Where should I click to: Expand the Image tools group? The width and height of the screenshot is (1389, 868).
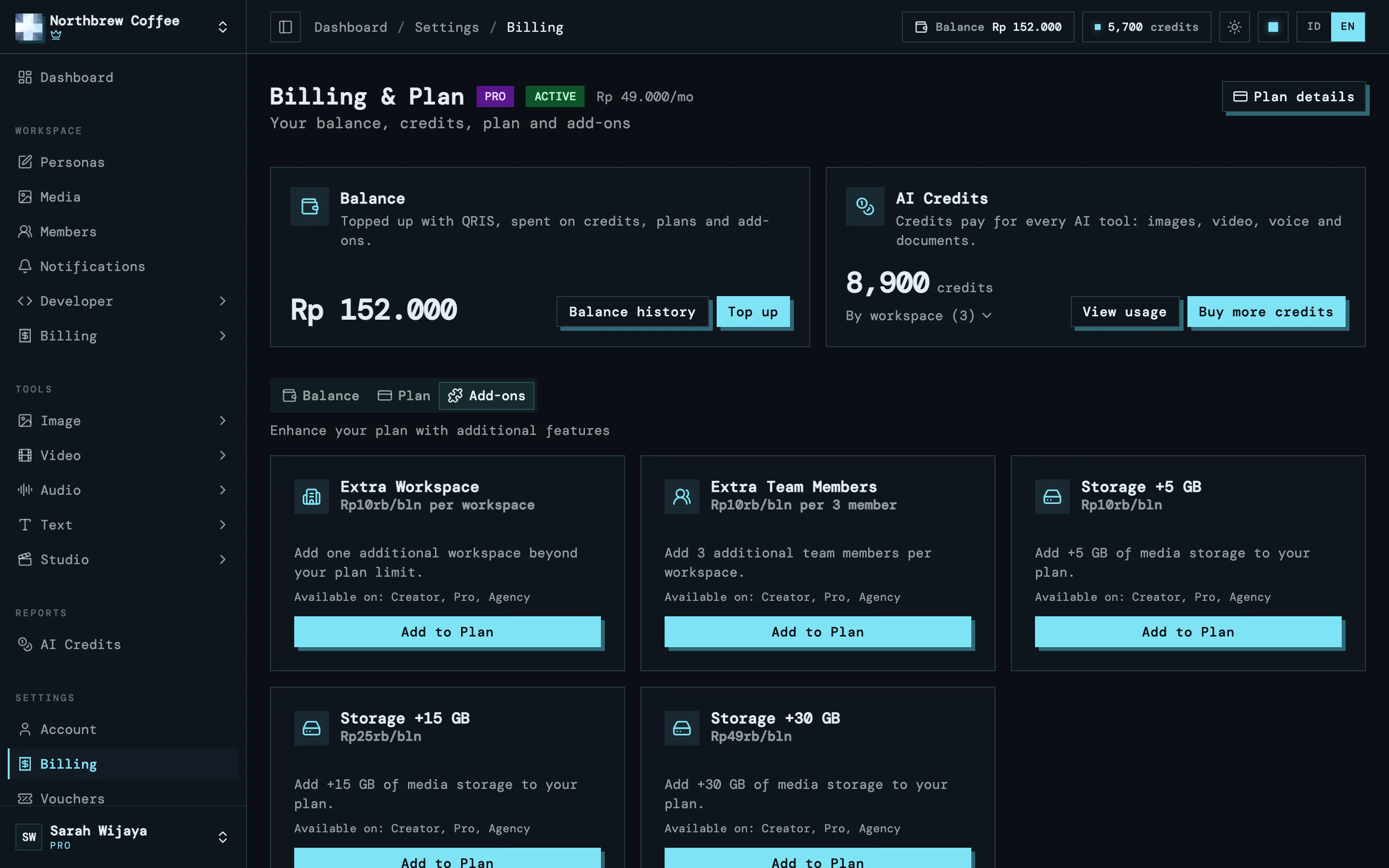[x=123, y=421]
